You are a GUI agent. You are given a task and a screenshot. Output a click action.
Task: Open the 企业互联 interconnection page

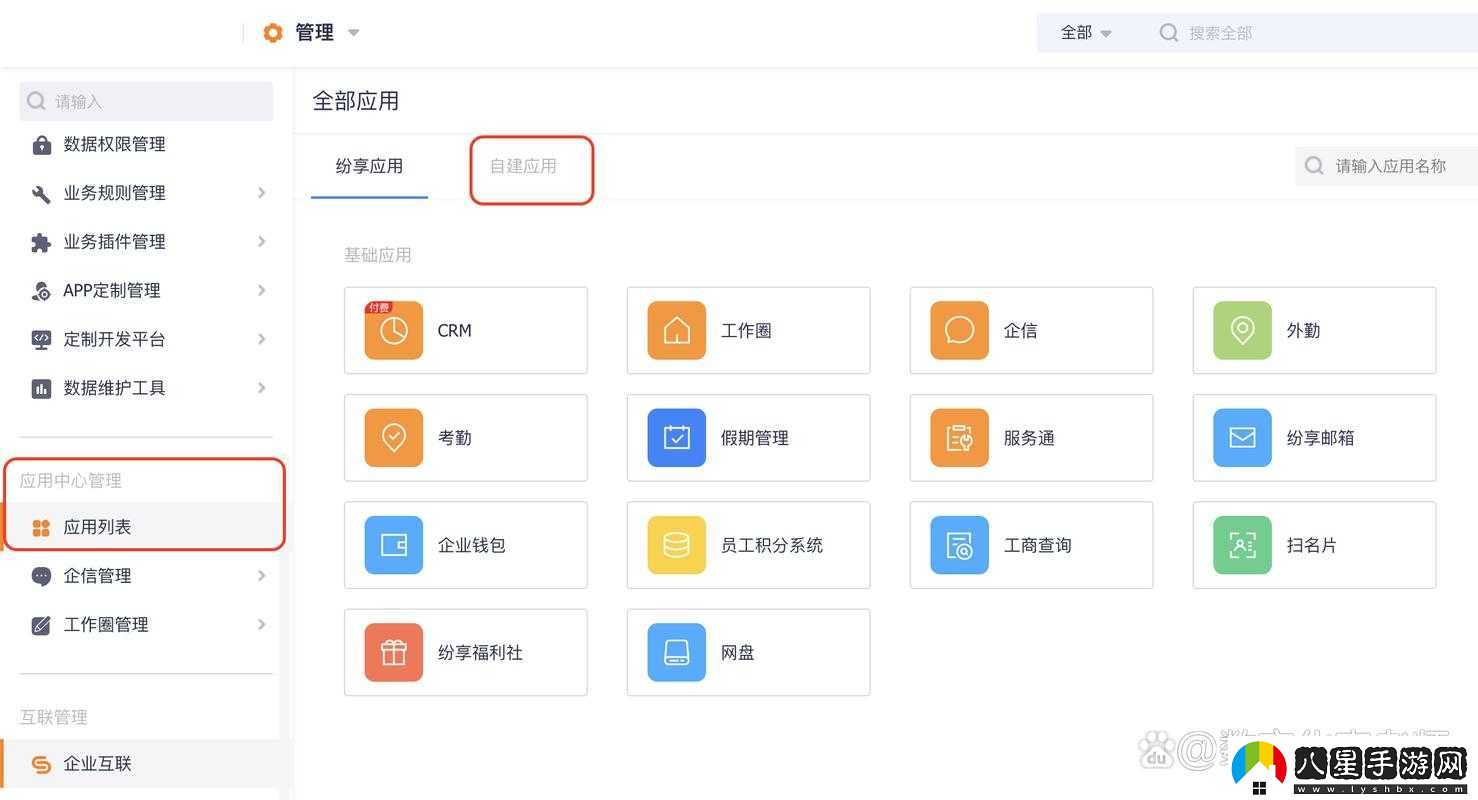coord(97,763)
